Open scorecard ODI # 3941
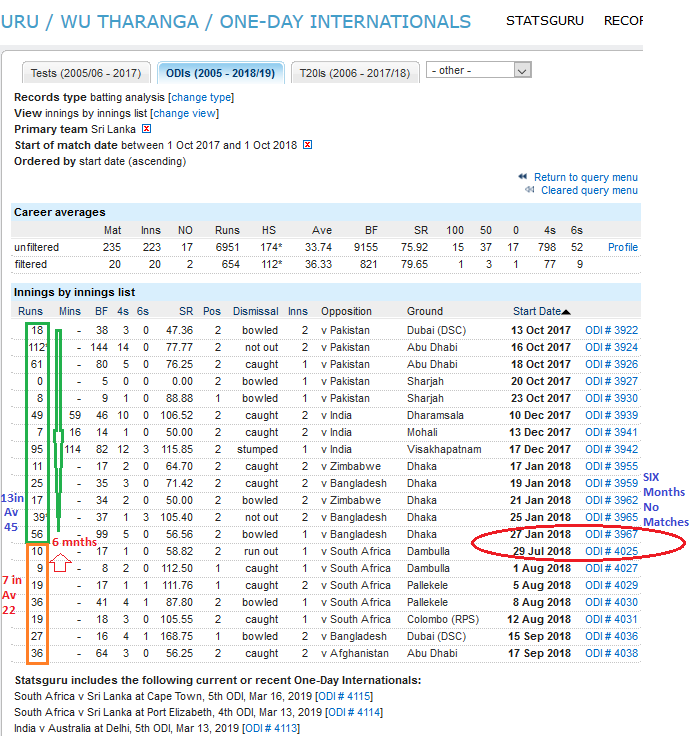 (611, 432)
